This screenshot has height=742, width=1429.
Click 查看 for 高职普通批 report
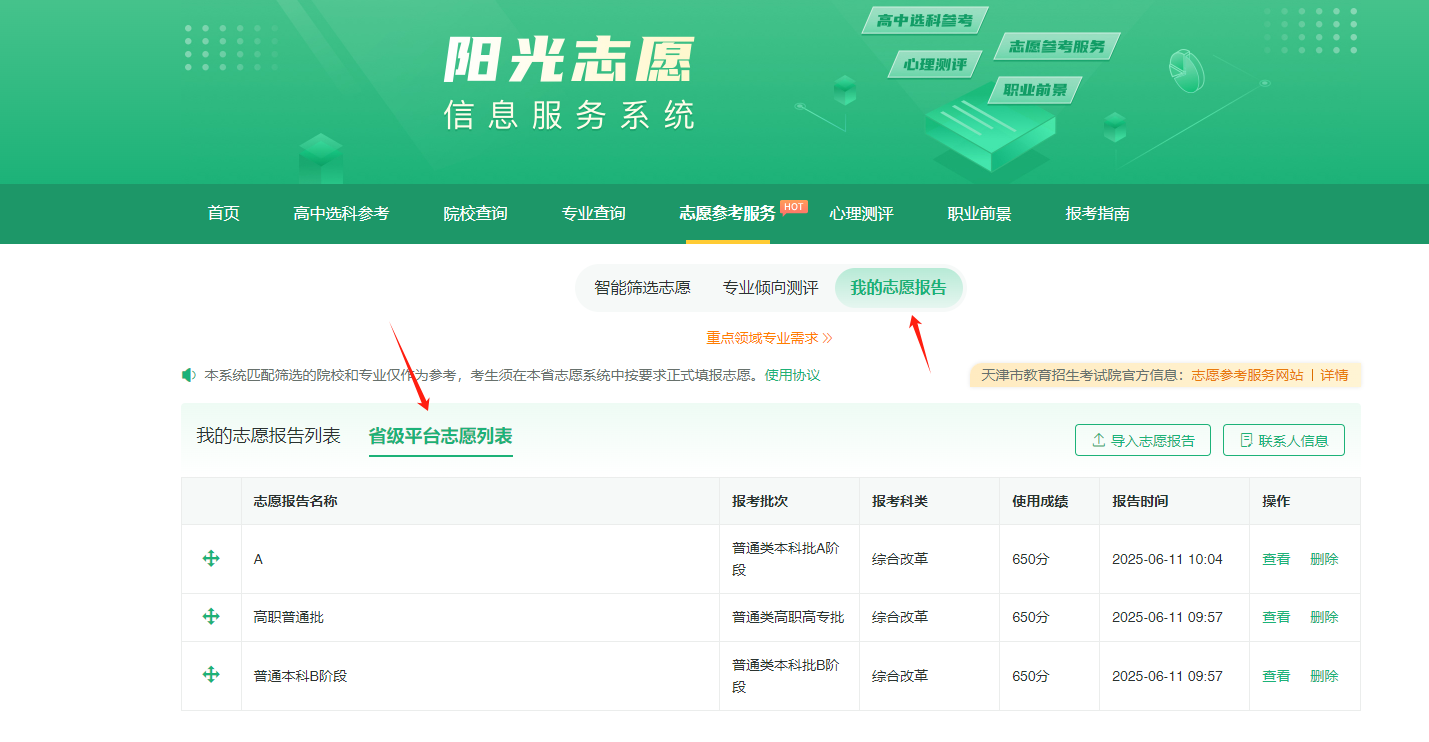pos(1276,617)
